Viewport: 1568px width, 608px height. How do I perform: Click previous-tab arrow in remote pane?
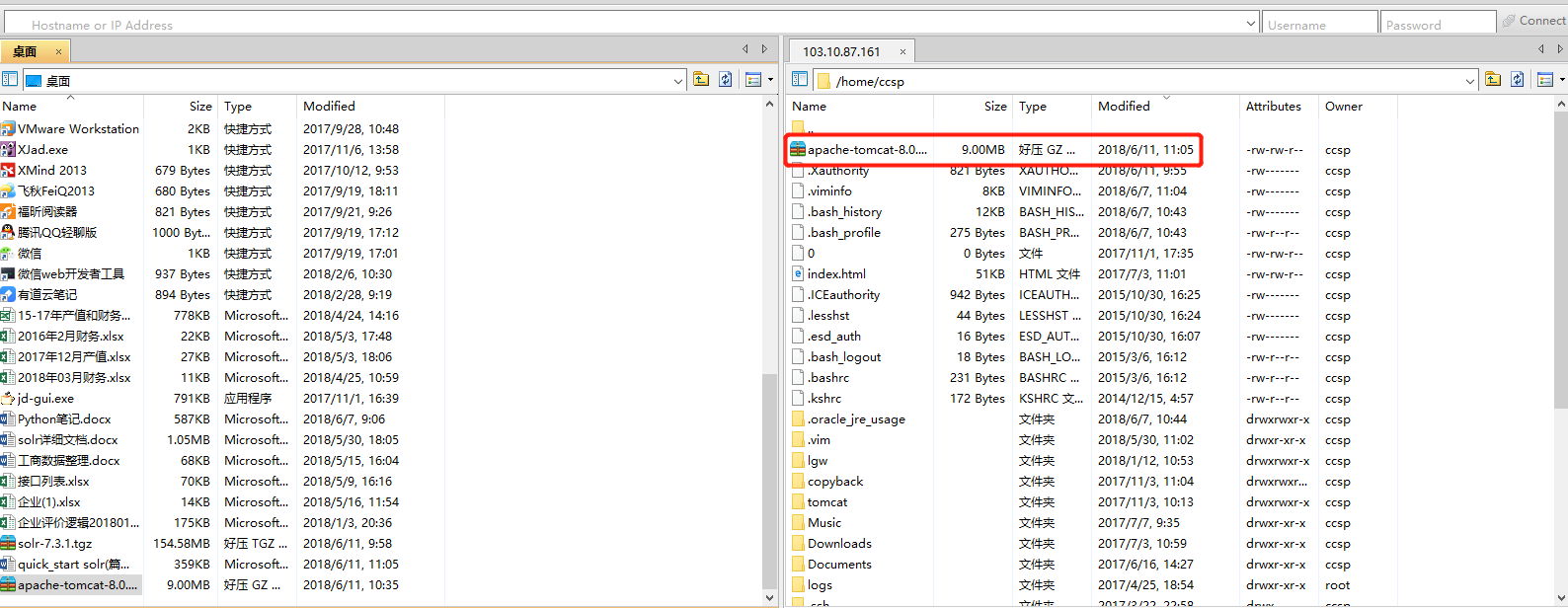tap(1540, 49)
